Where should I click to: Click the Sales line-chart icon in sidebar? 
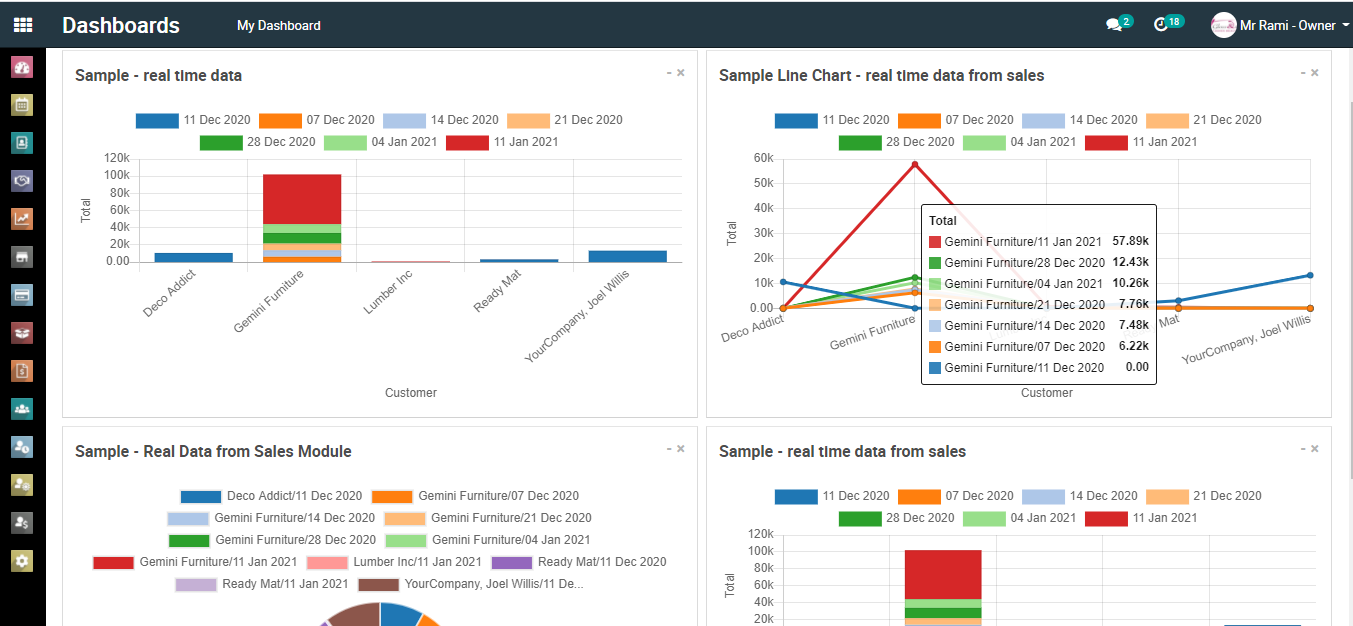point(22,218)
